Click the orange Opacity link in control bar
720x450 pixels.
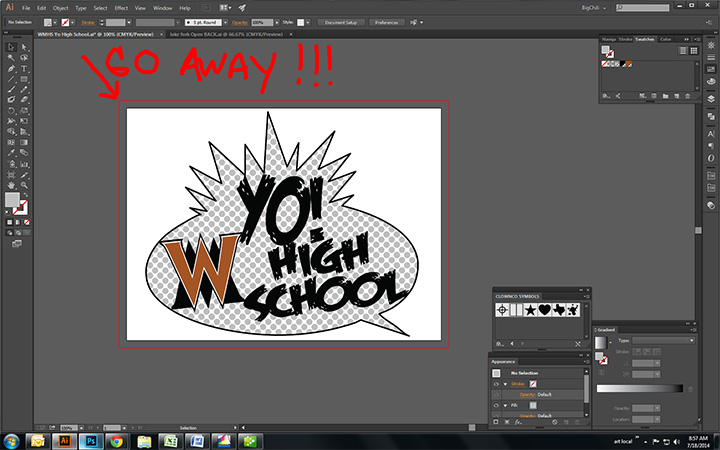pyautogui.click(x=240, y=22)
